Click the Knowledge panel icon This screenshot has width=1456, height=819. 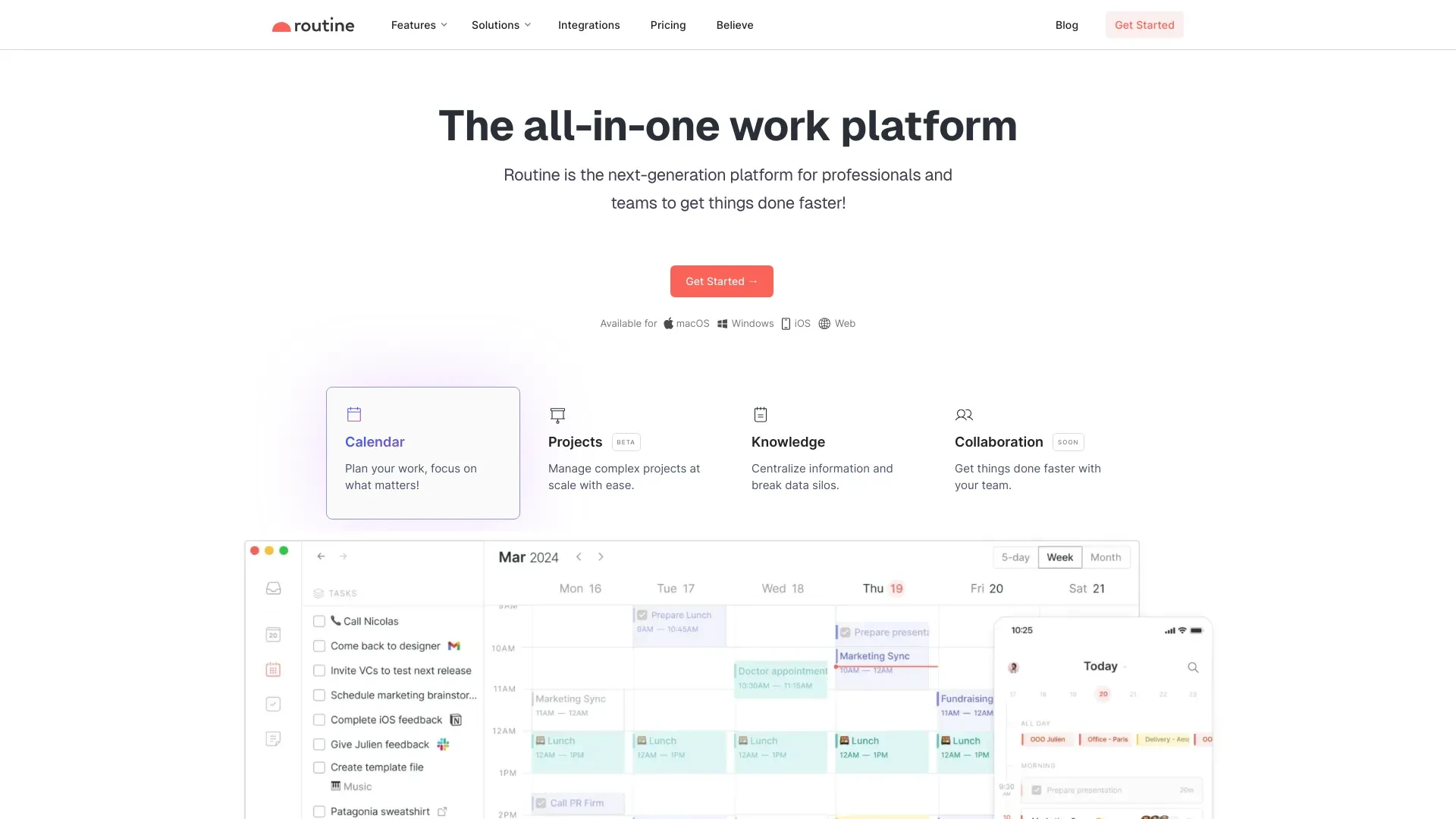click(761, 414)
